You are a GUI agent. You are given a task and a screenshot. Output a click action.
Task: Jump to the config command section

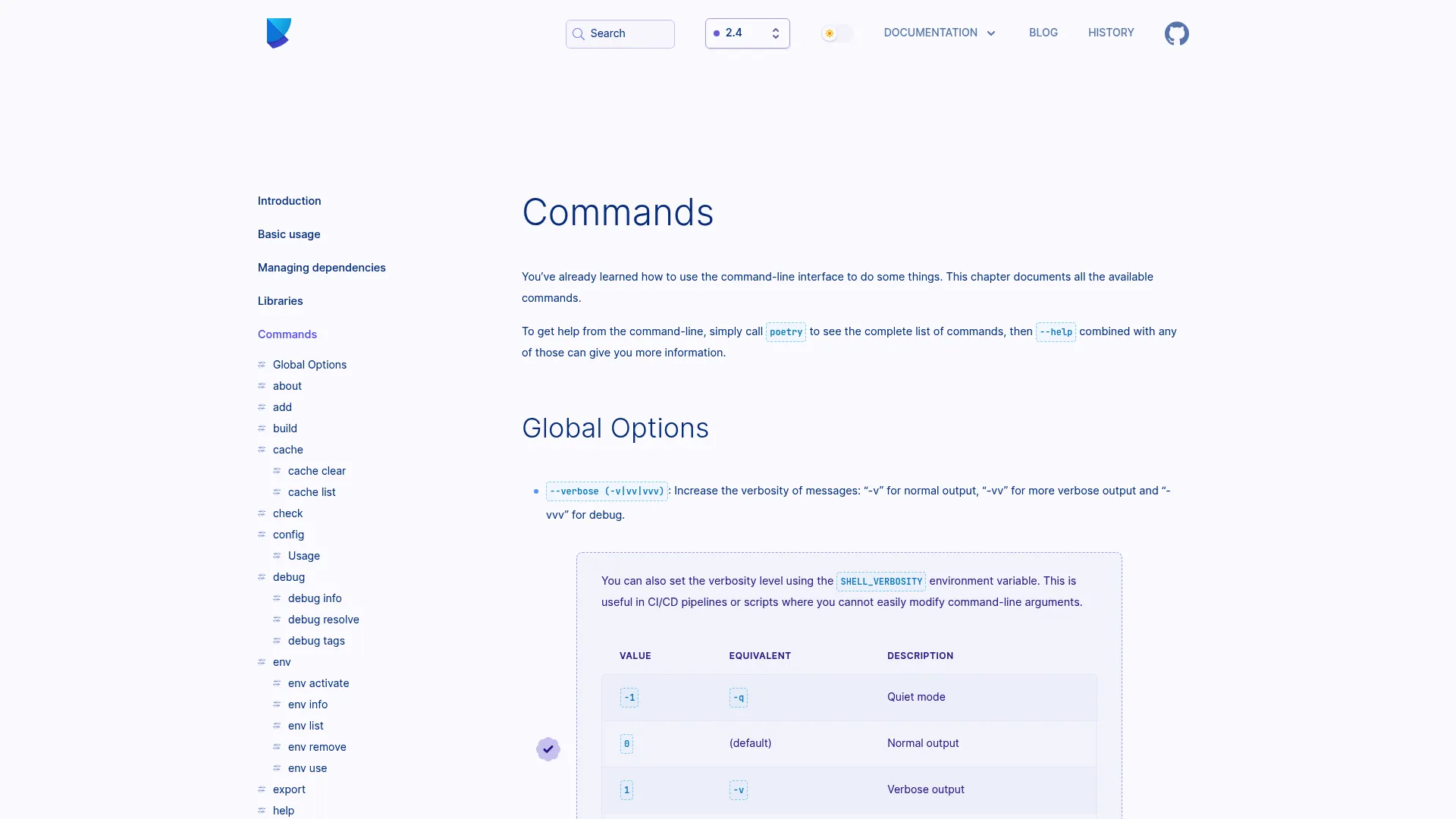pyautogui.click(x=288, y=535)
